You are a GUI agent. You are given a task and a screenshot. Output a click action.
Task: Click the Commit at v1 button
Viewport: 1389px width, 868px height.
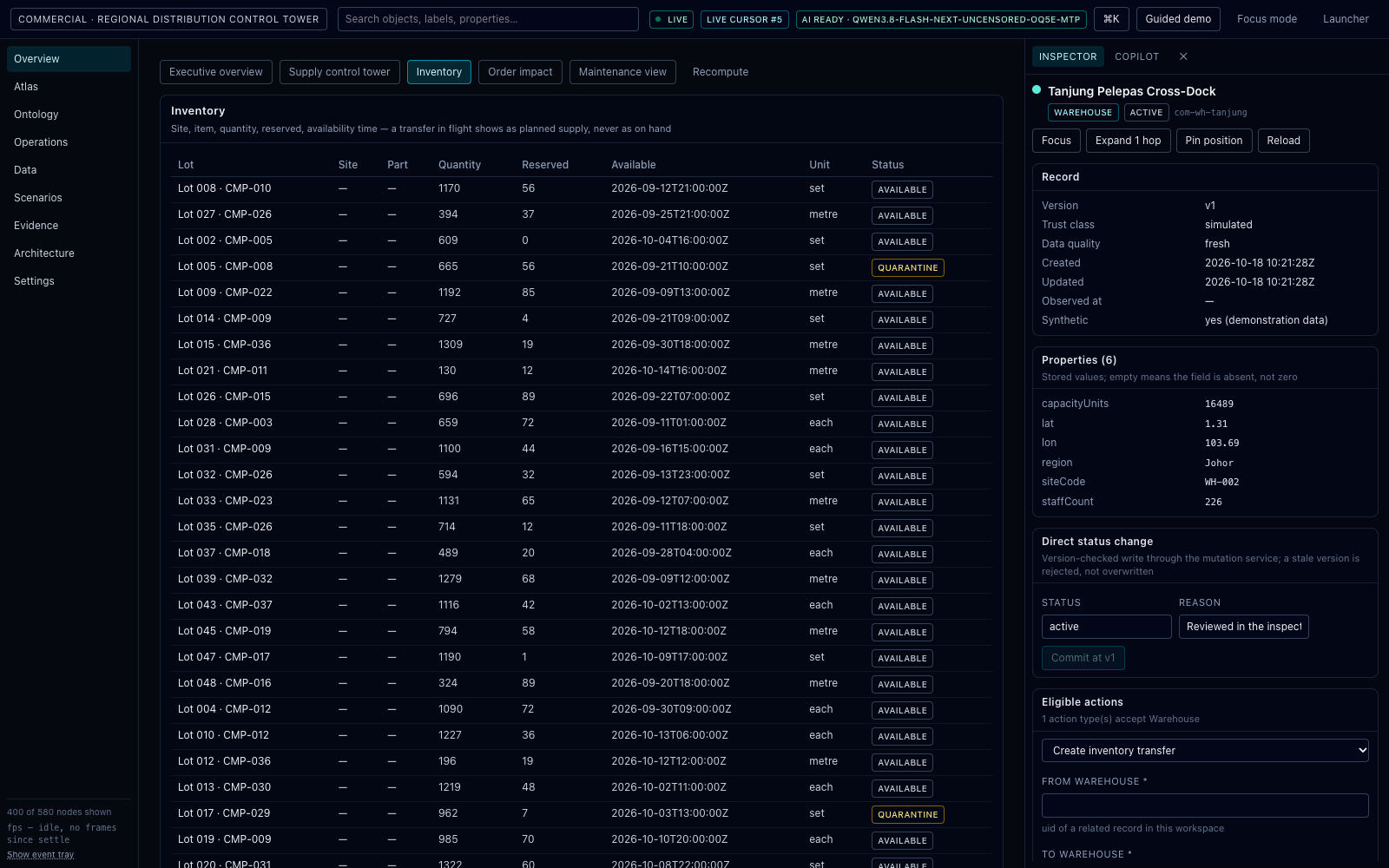(1083, 658)
